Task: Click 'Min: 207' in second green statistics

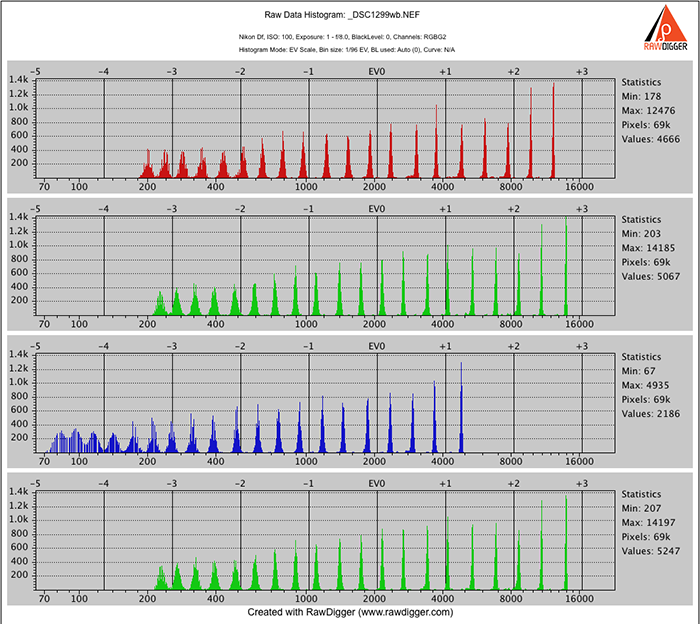Action: point(641,508)
